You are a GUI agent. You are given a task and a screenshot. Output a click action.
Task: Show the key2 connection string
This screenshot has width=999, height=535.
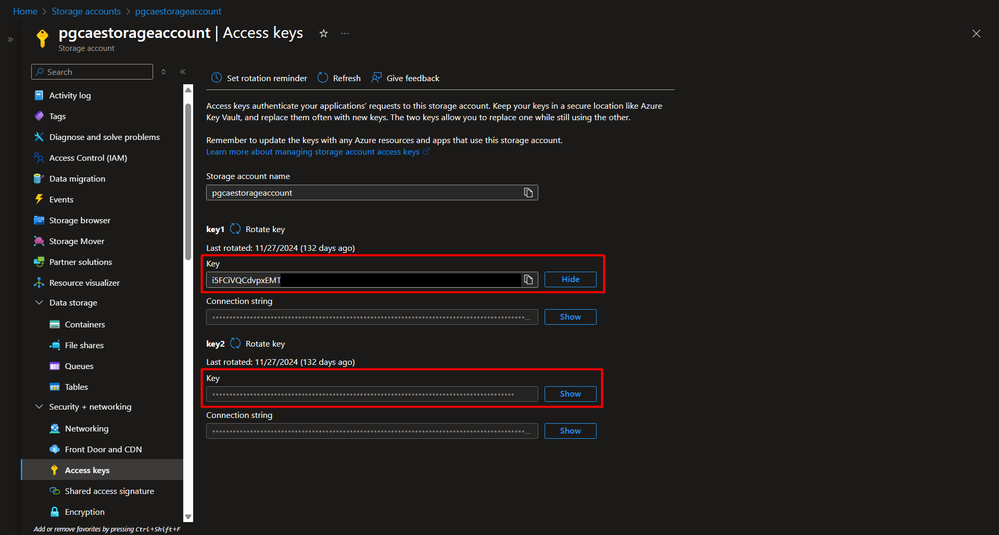click(x=570, y=431)
